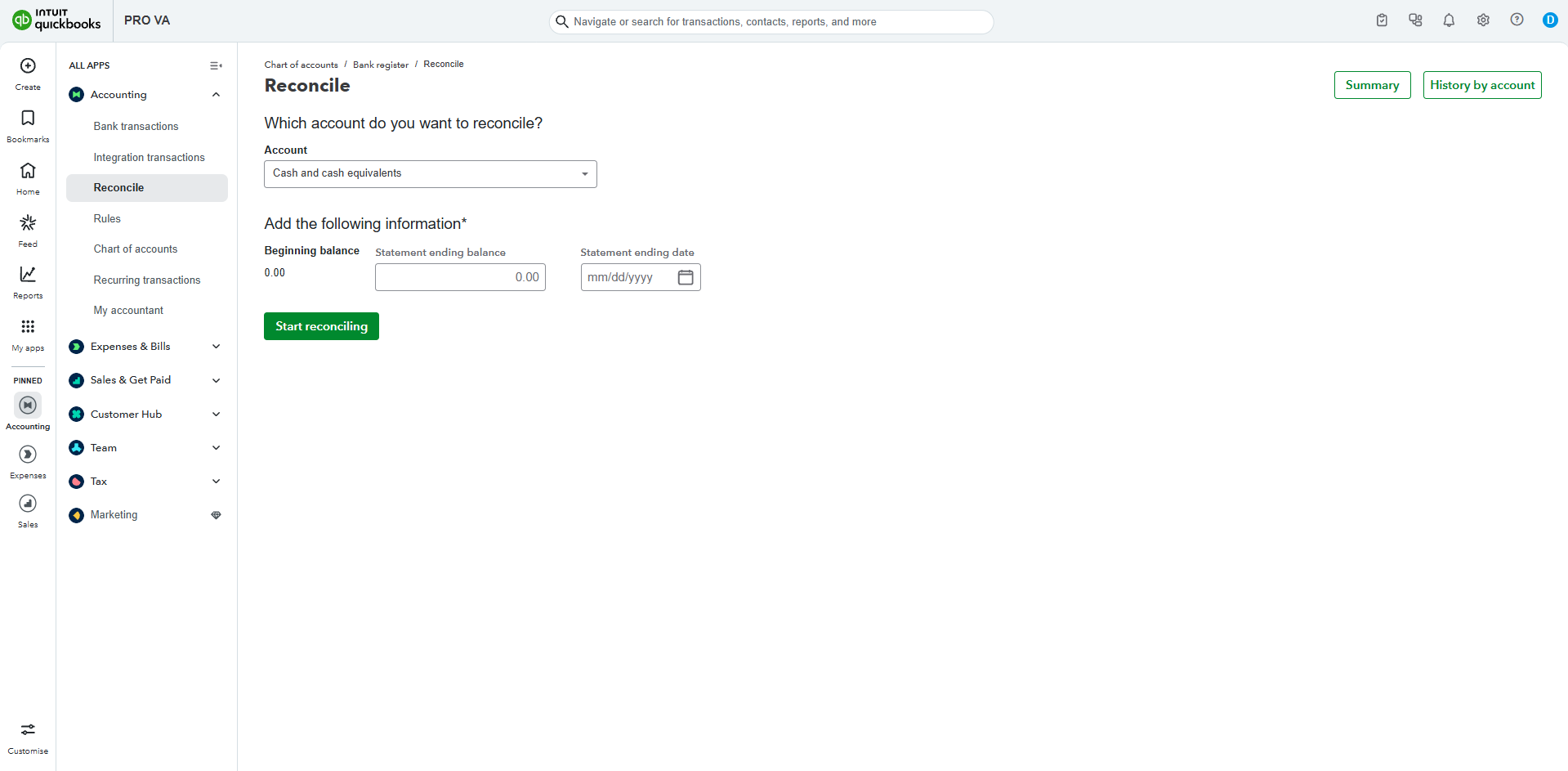The height and width of the screenshot is (771, 1568).
Task: Select the pinned Sales icon
Action: [x=28, y=503]
